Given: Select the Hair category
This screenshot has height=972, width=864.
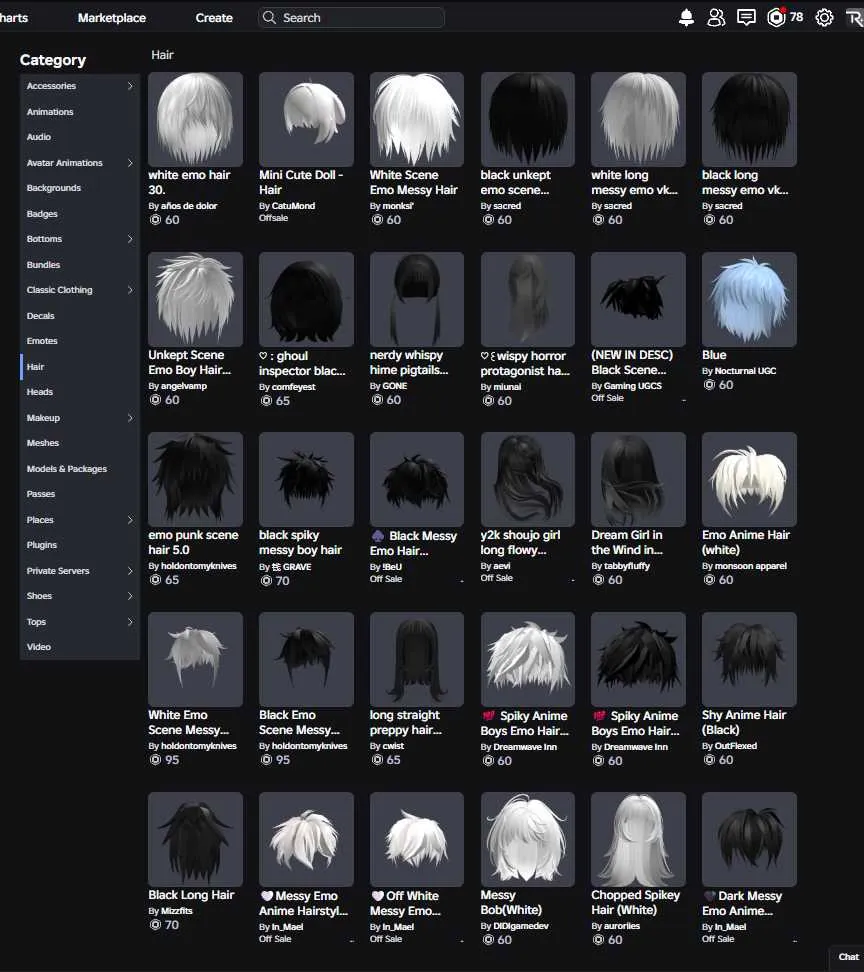Looking at the screenshot, I should tap(80, 367).
